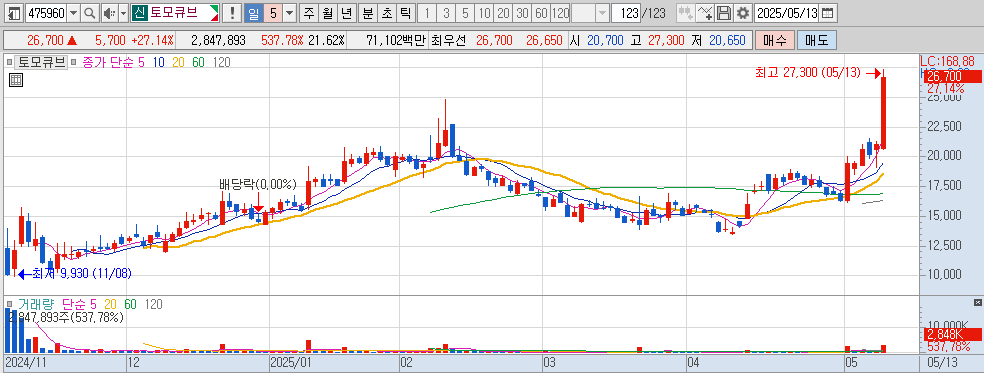Image resolution: width=984 pixels, height=373 pixels.
Task: Select the 20 interval button
Action: 503,13
